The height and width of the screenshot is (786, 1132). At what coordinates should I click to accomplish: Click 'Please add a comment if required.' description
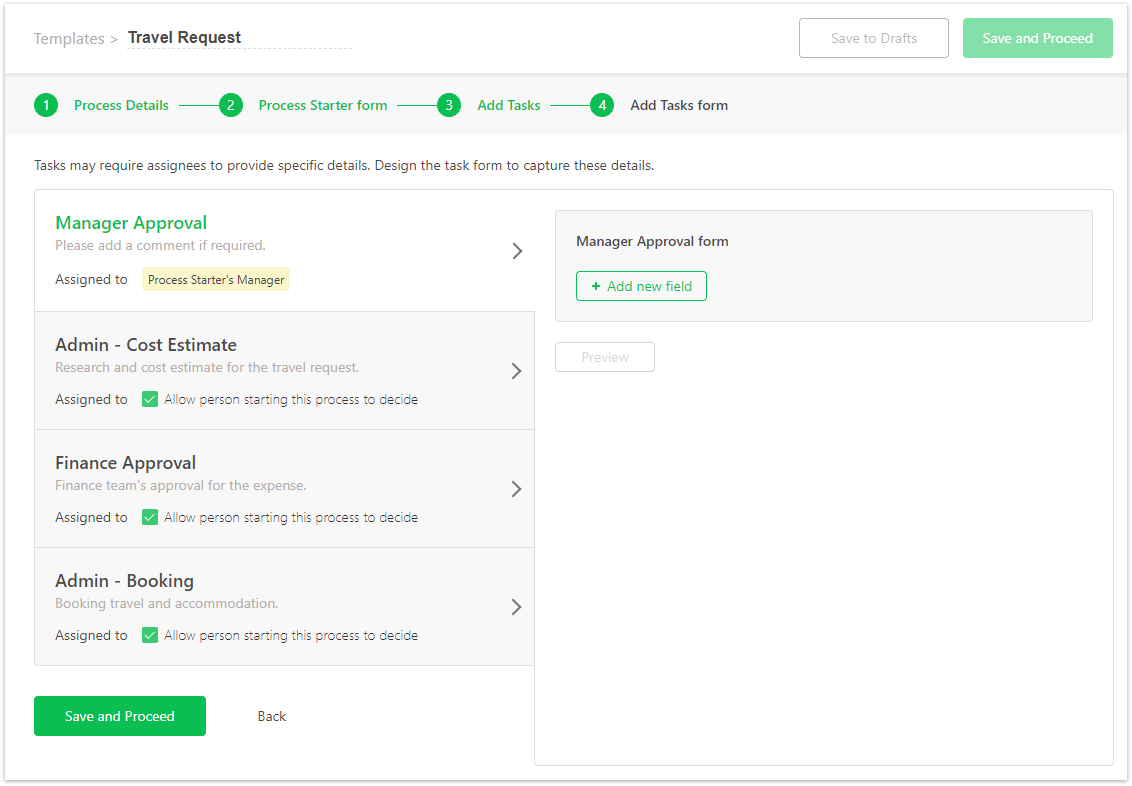point(160,245)
